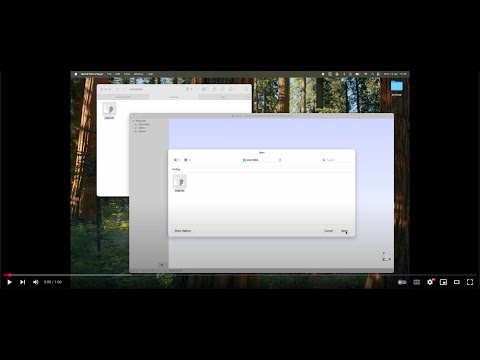Click the Show Options button

pos(183,231)
